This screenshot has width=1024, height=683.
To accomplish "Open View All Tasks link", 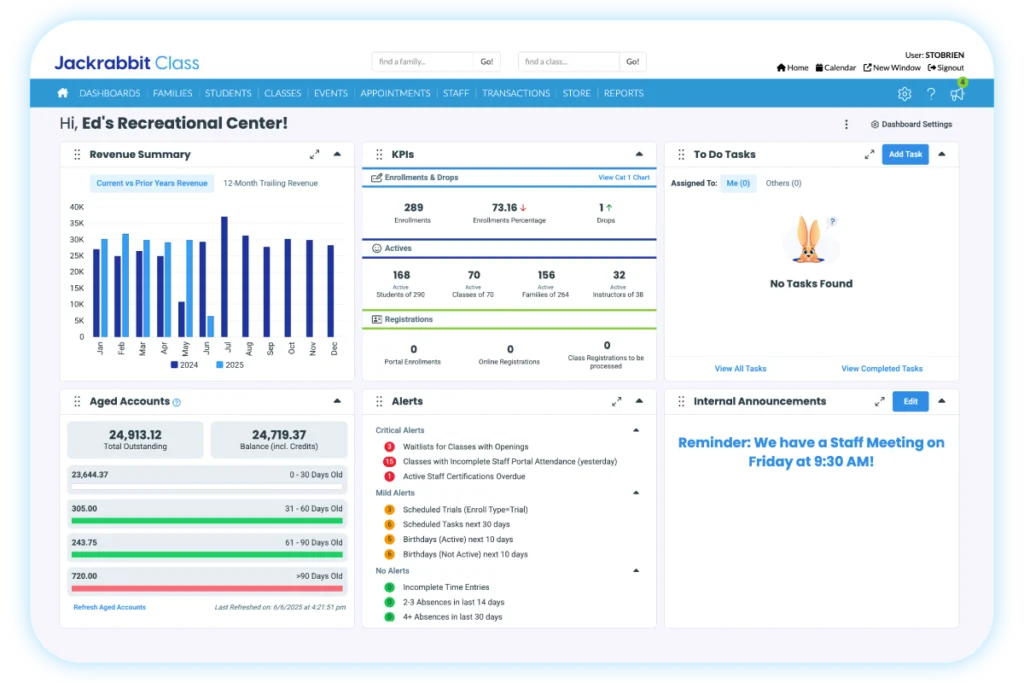I will (x=741, y=369).
